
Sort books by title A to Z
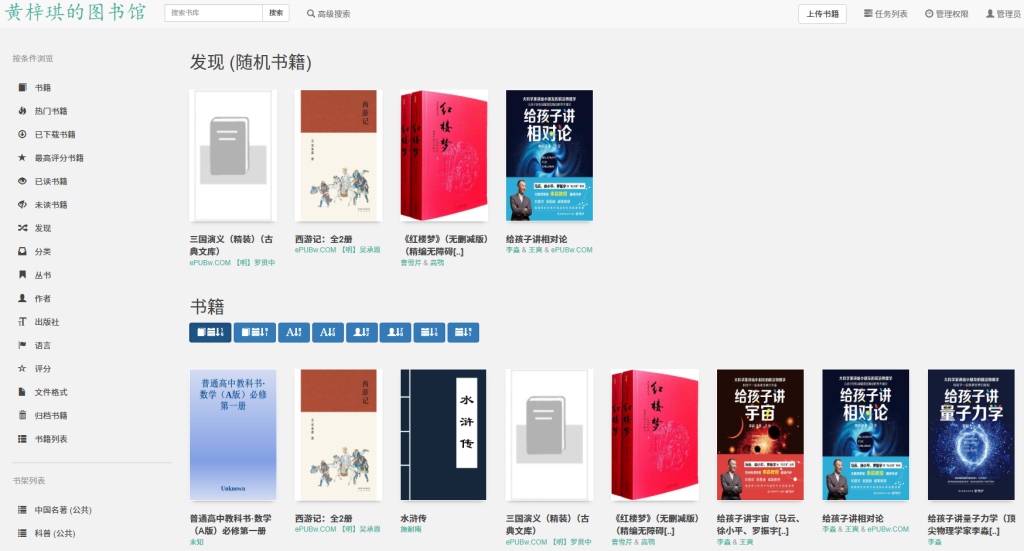coord(294,332)
